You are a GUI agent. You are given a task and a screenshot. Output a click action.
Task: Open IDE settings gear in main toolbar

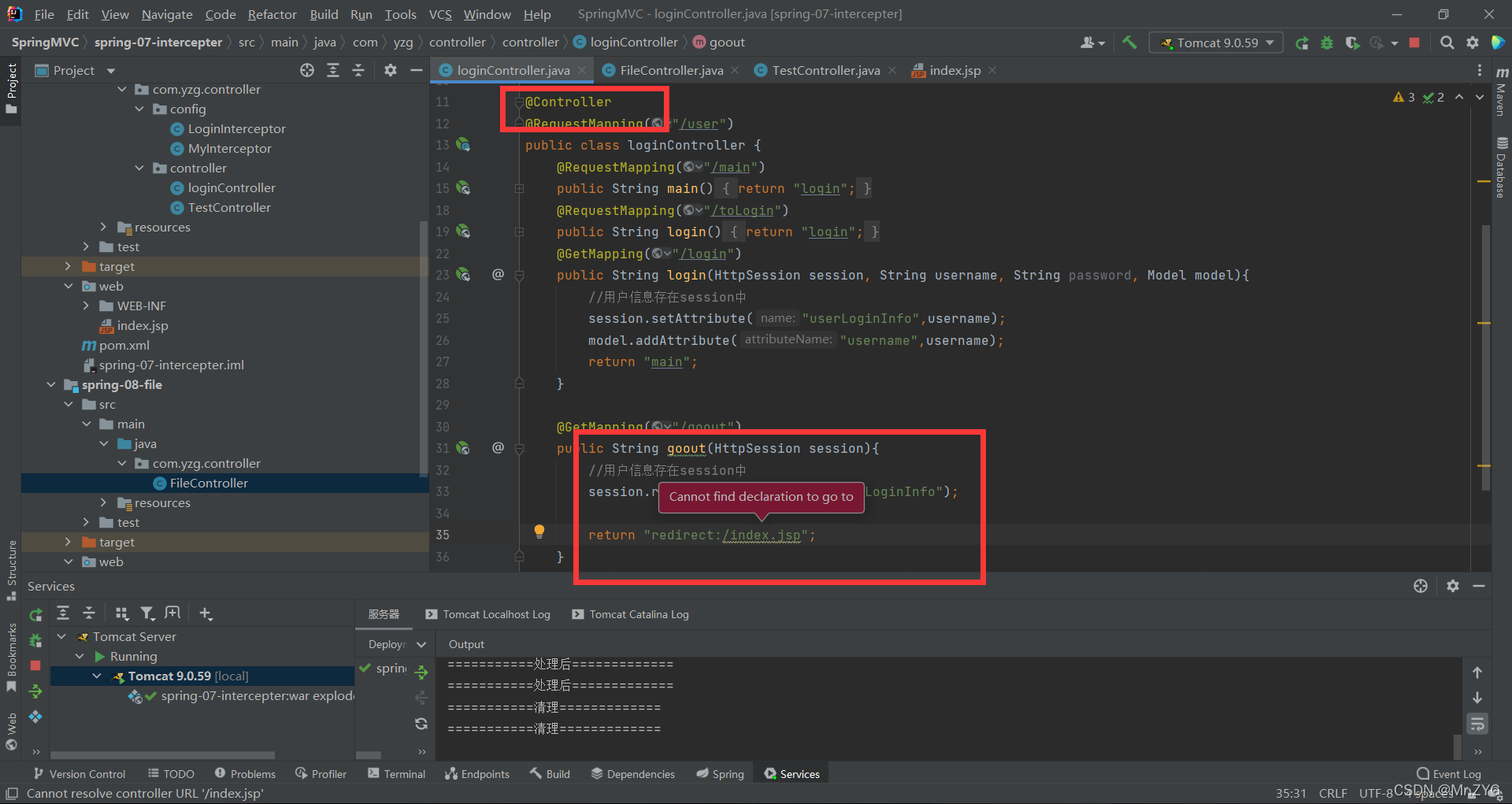pyautogui.click(x=1473, y=43)
